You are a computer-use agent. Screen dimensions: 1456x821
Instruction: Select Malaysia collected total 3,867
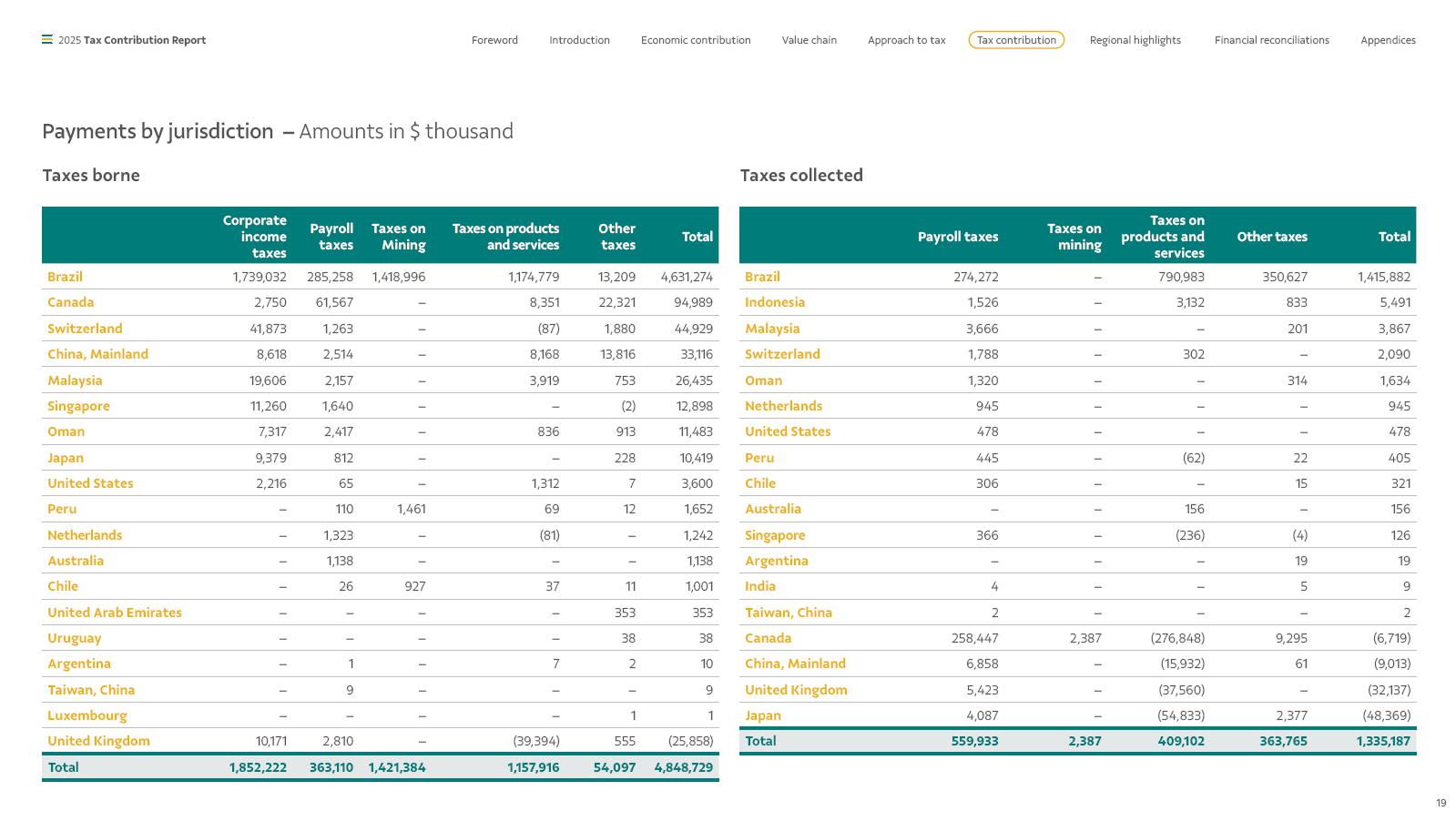[x=1394, y=329]
